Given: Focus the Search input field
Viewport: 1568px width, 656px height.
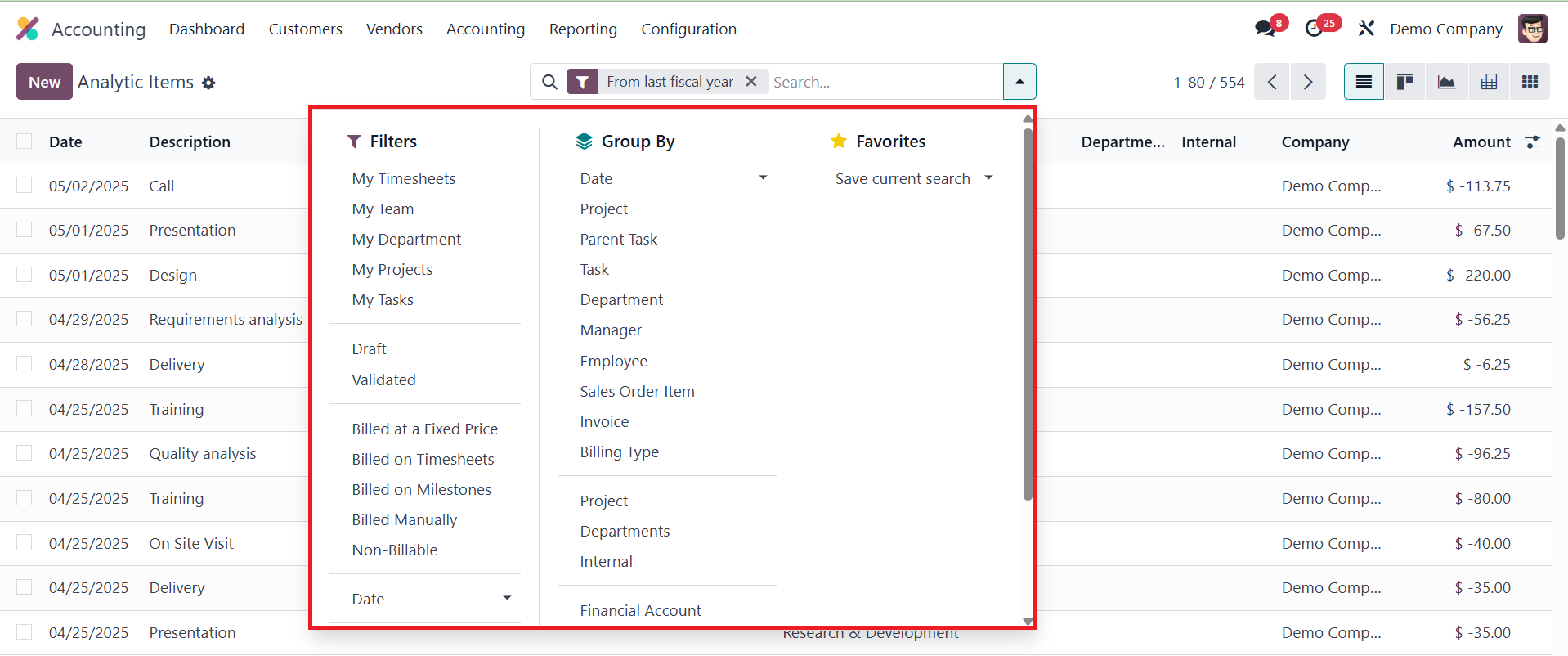Looking at the screenshot, I should point(883,82).
